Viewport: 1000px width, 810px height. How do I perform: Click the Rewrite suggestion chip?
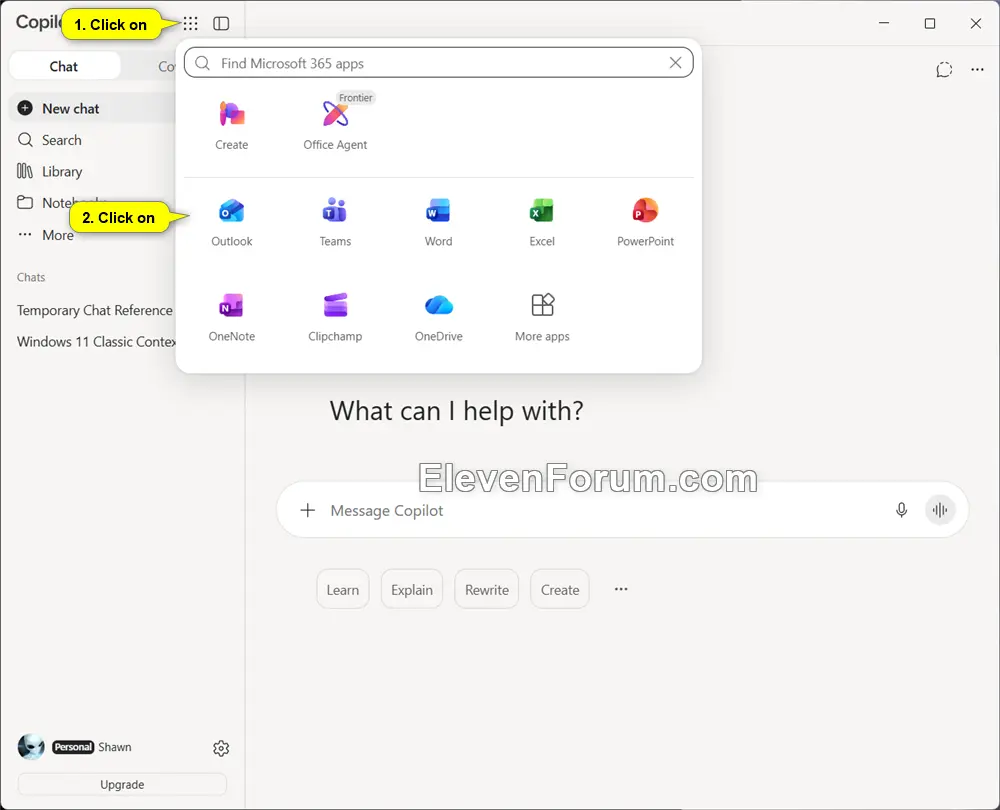[487, 589]
